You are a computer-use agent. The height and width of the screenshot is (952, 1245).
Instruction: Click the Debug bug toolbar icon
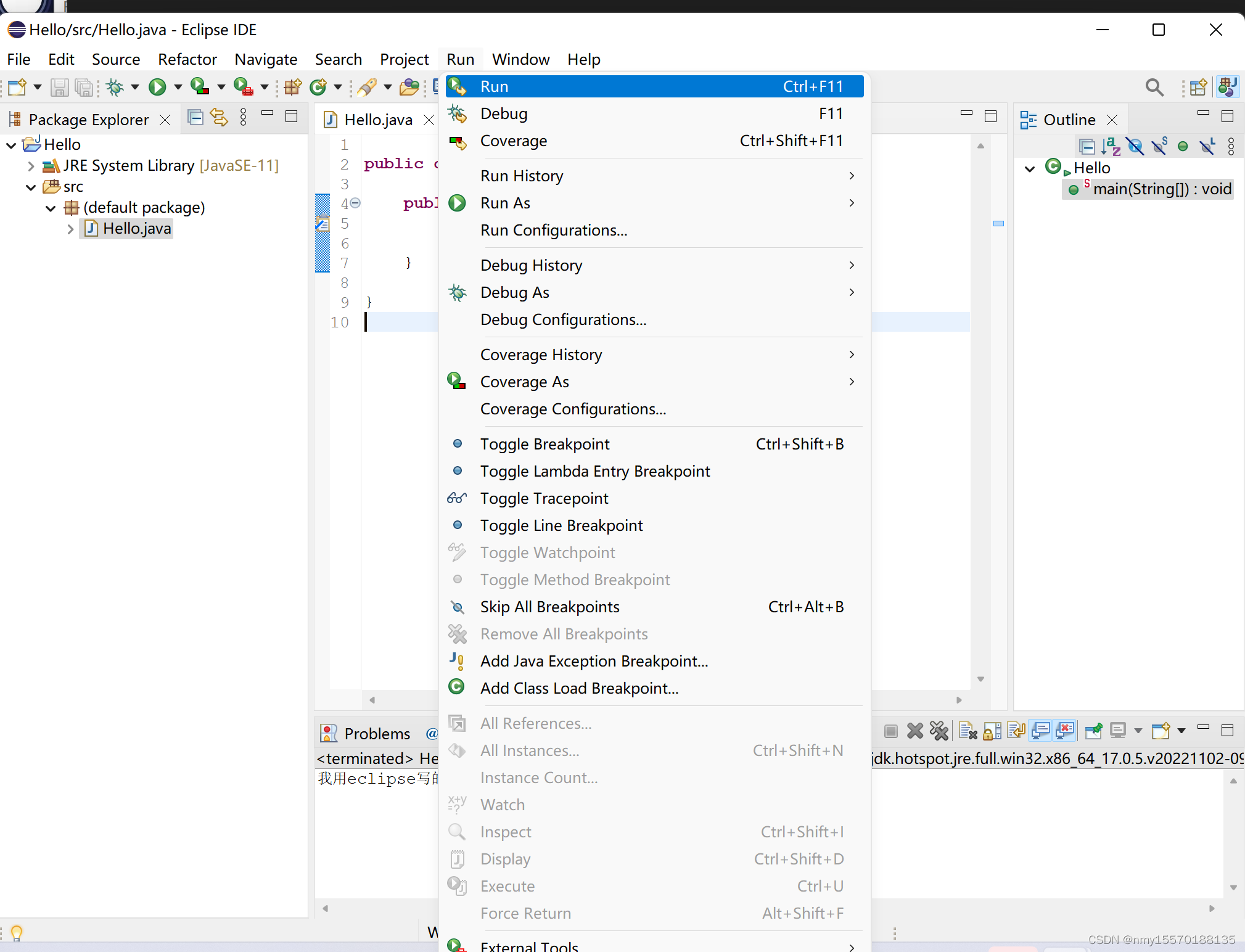(x=115, y=87)
